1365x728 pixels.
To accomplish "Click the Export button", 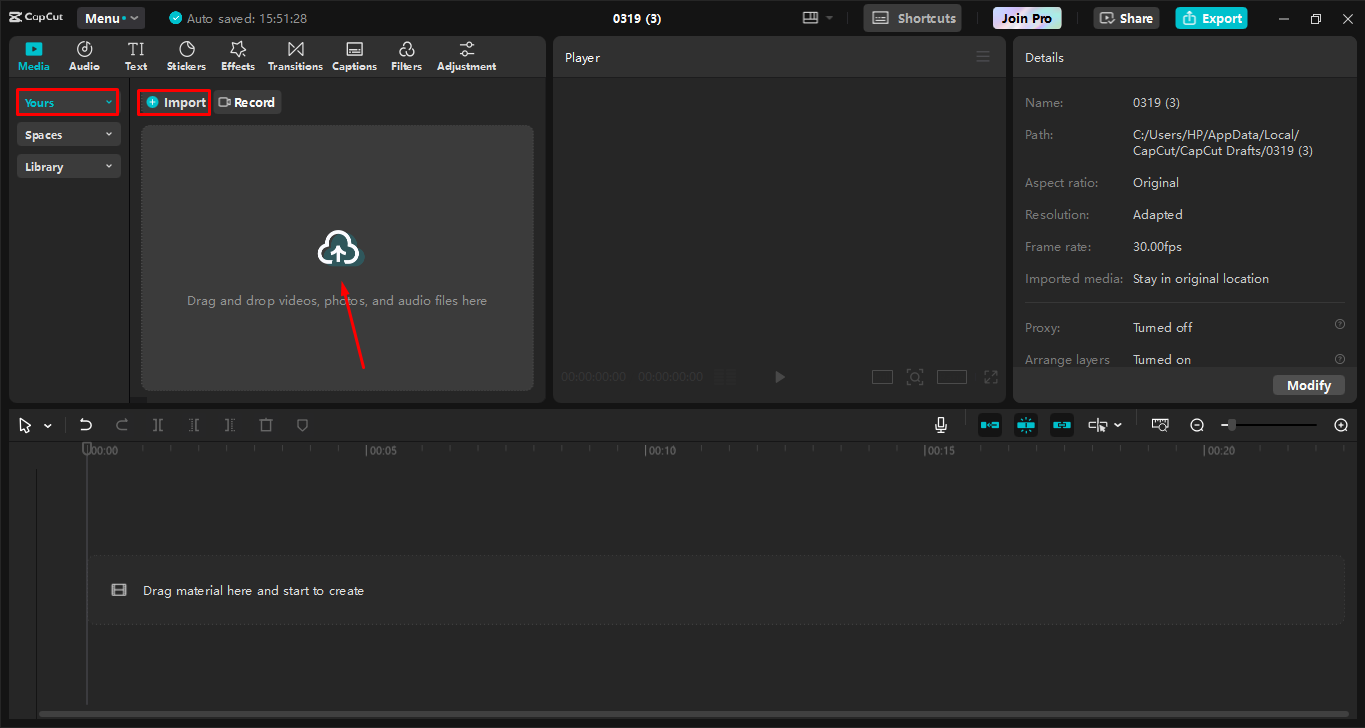I will coord(1211,17).
